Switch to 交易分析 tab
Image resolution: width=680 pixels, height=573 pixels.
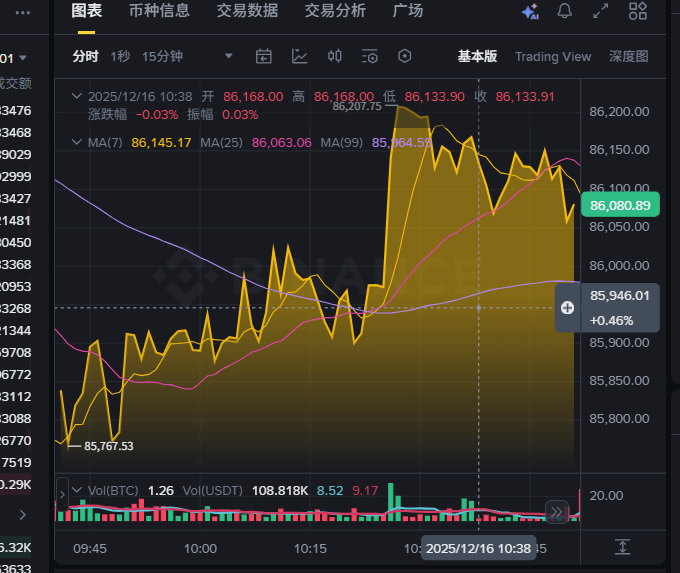point(335,11)
